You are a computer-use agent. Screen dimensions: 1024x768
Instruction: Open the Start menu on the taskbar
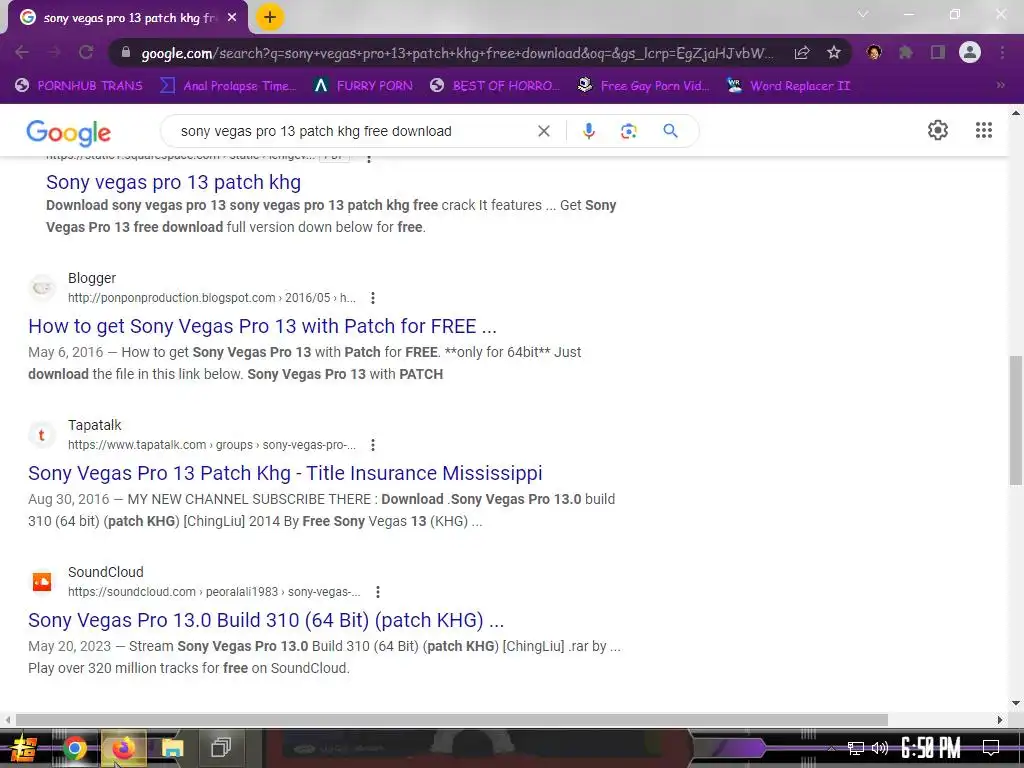click(23, 748)
